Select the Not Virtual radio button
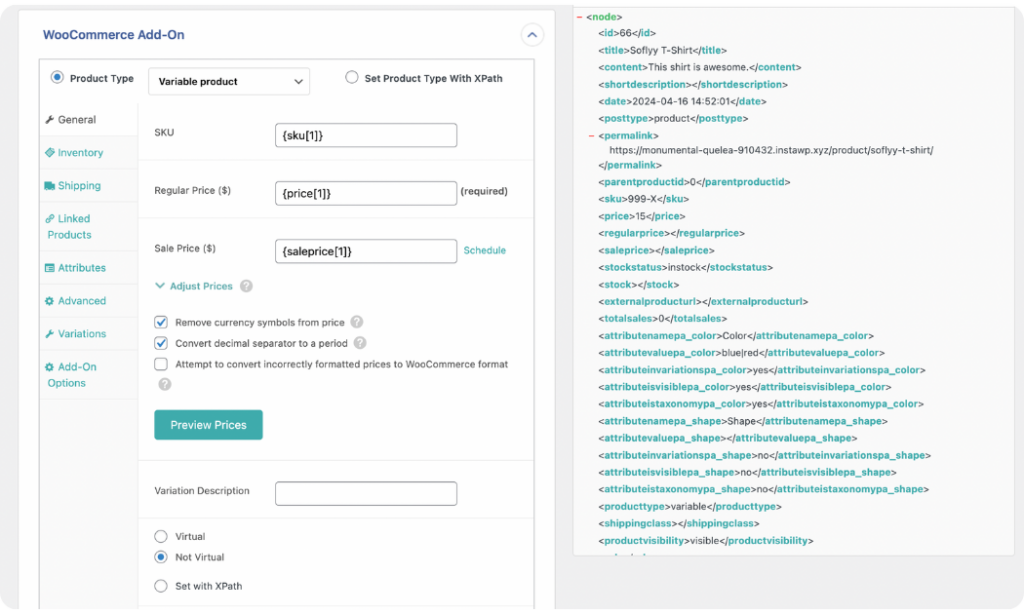The width and height of the screenshot is (1024, 614). 161,557
